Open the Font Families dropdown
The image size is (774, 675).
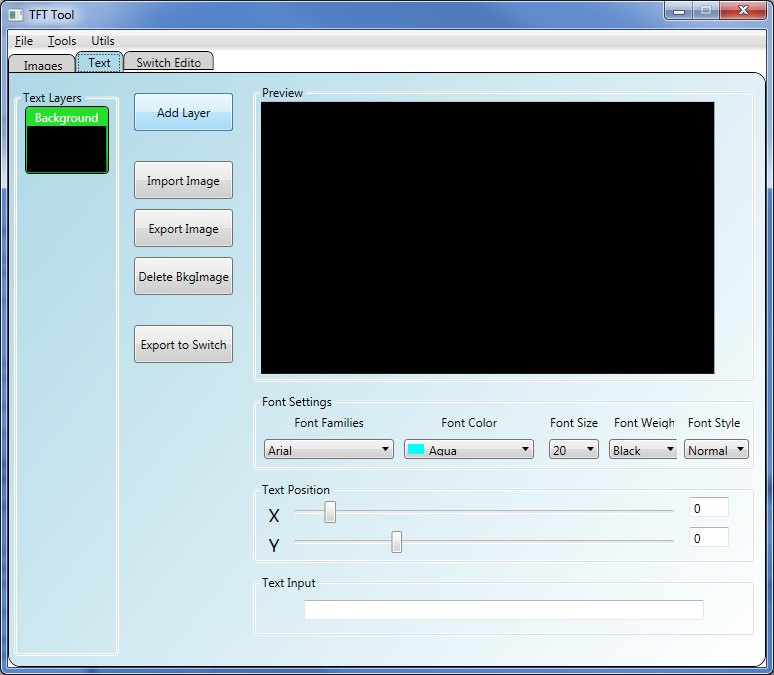[329, 450]
